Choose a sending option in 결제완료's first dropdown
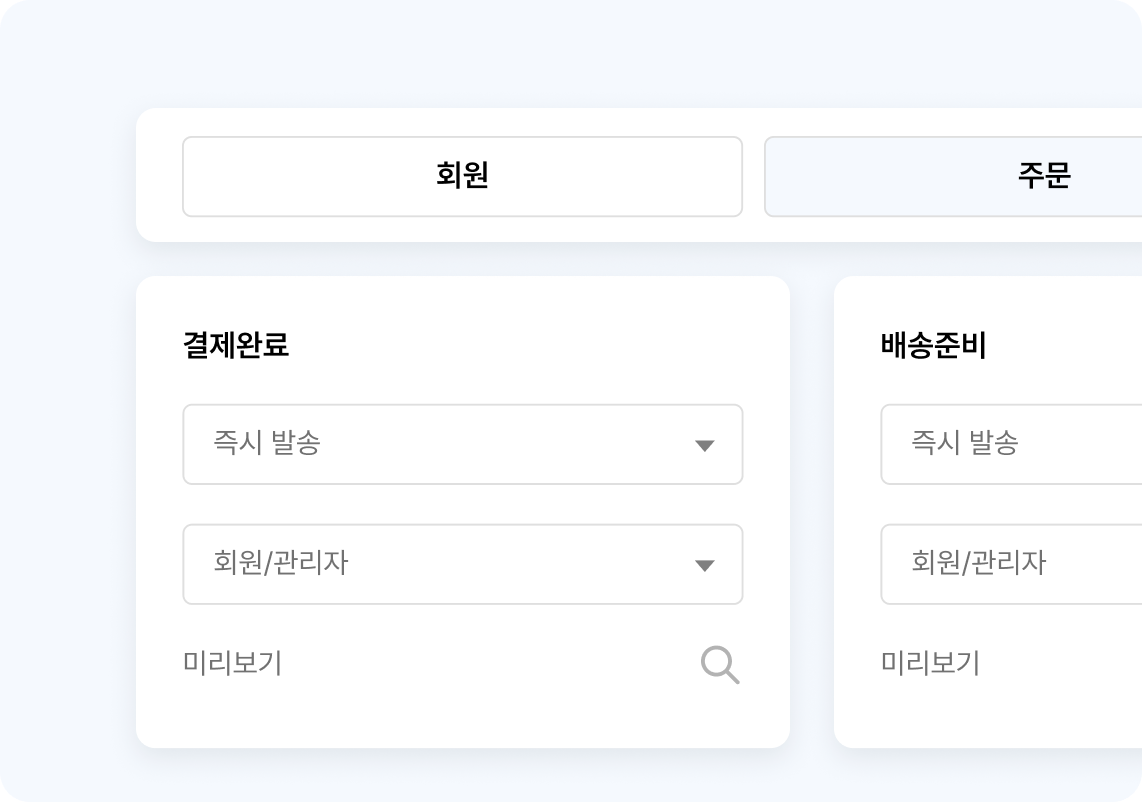1142x802 pixels. [462, 445]
